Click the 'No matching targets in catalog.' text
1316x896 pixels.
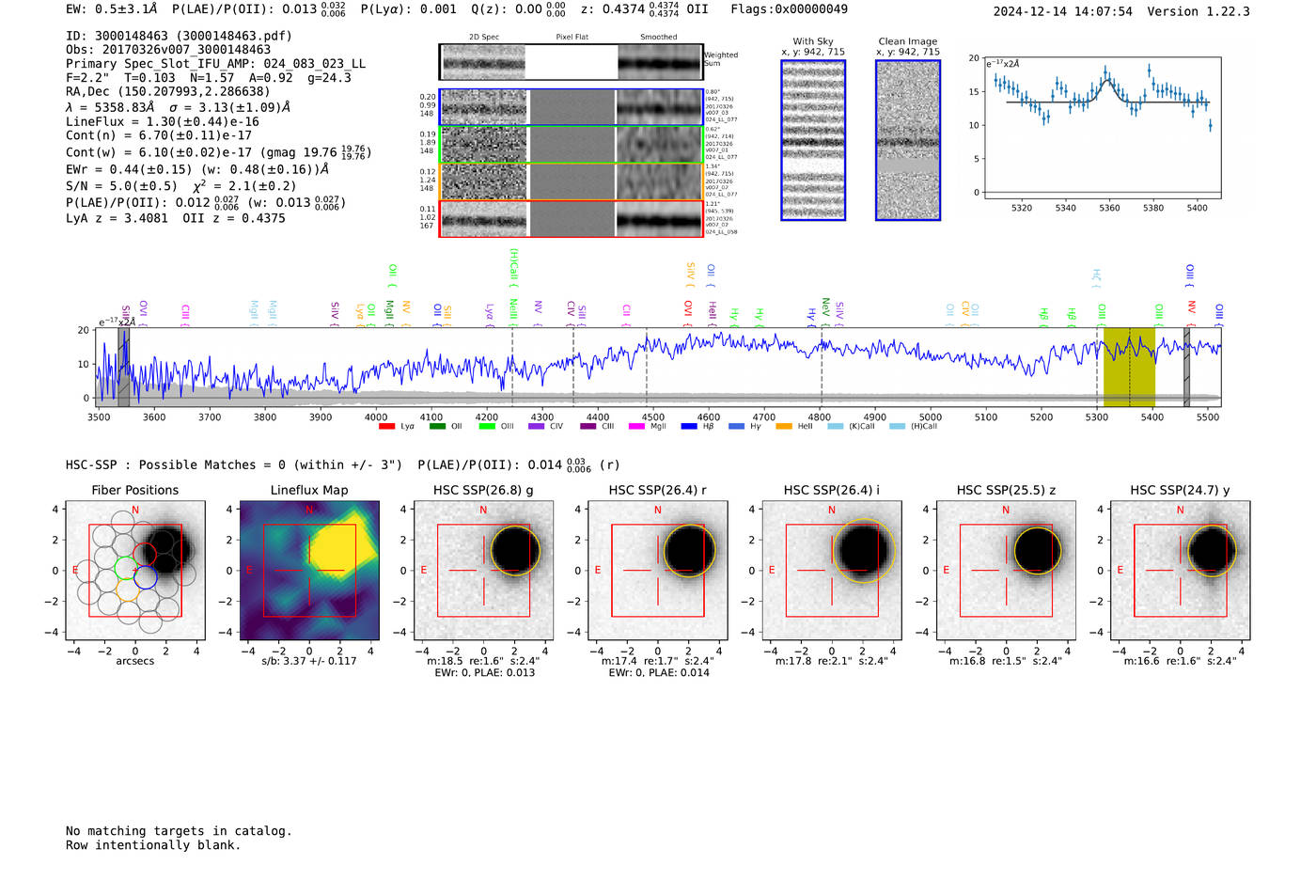[x=179, y=831]
